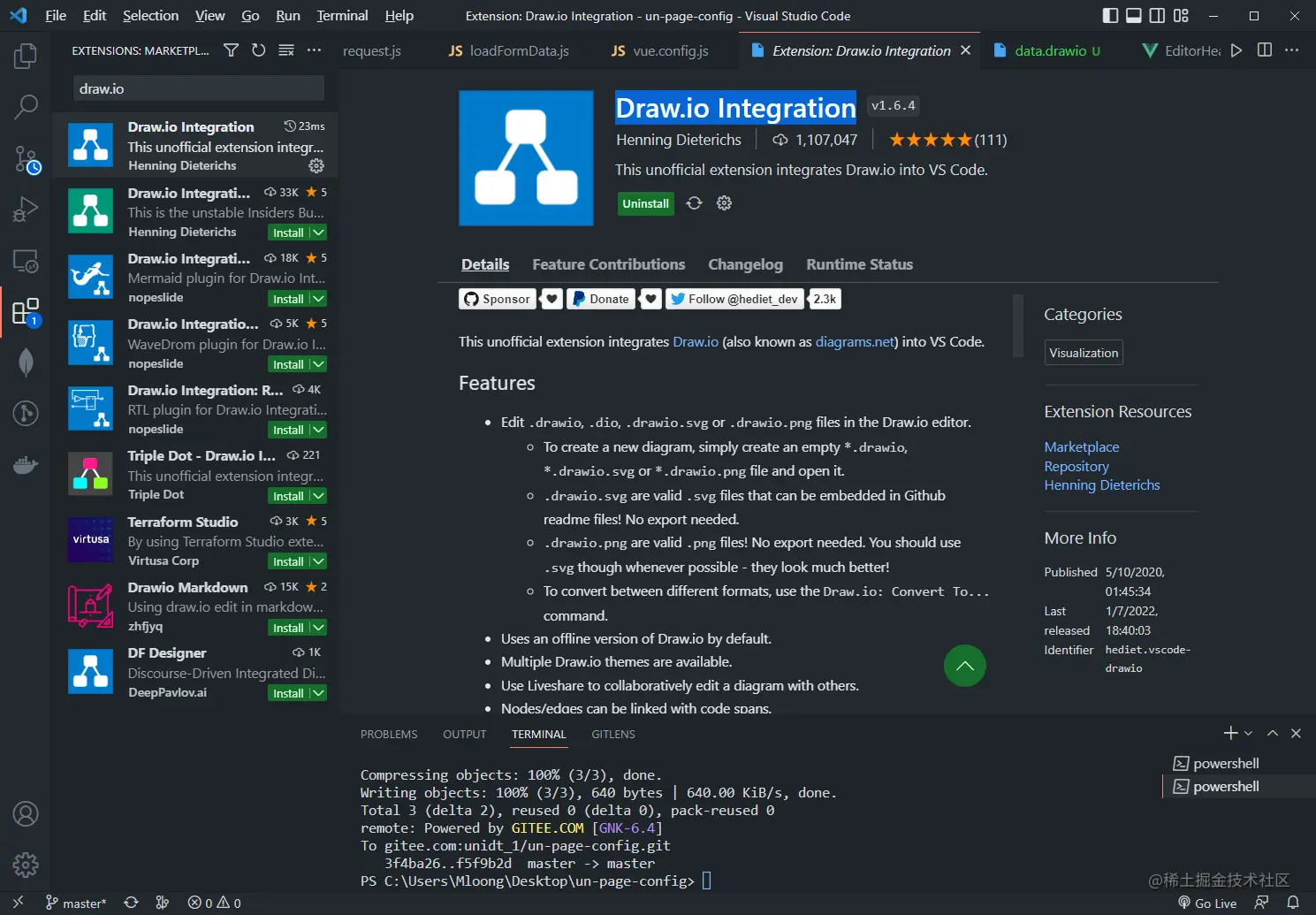Open the gear icon beside Uninstall button
The width and height of the screenshot is (1316, 915).
click(x=724, y=203)
